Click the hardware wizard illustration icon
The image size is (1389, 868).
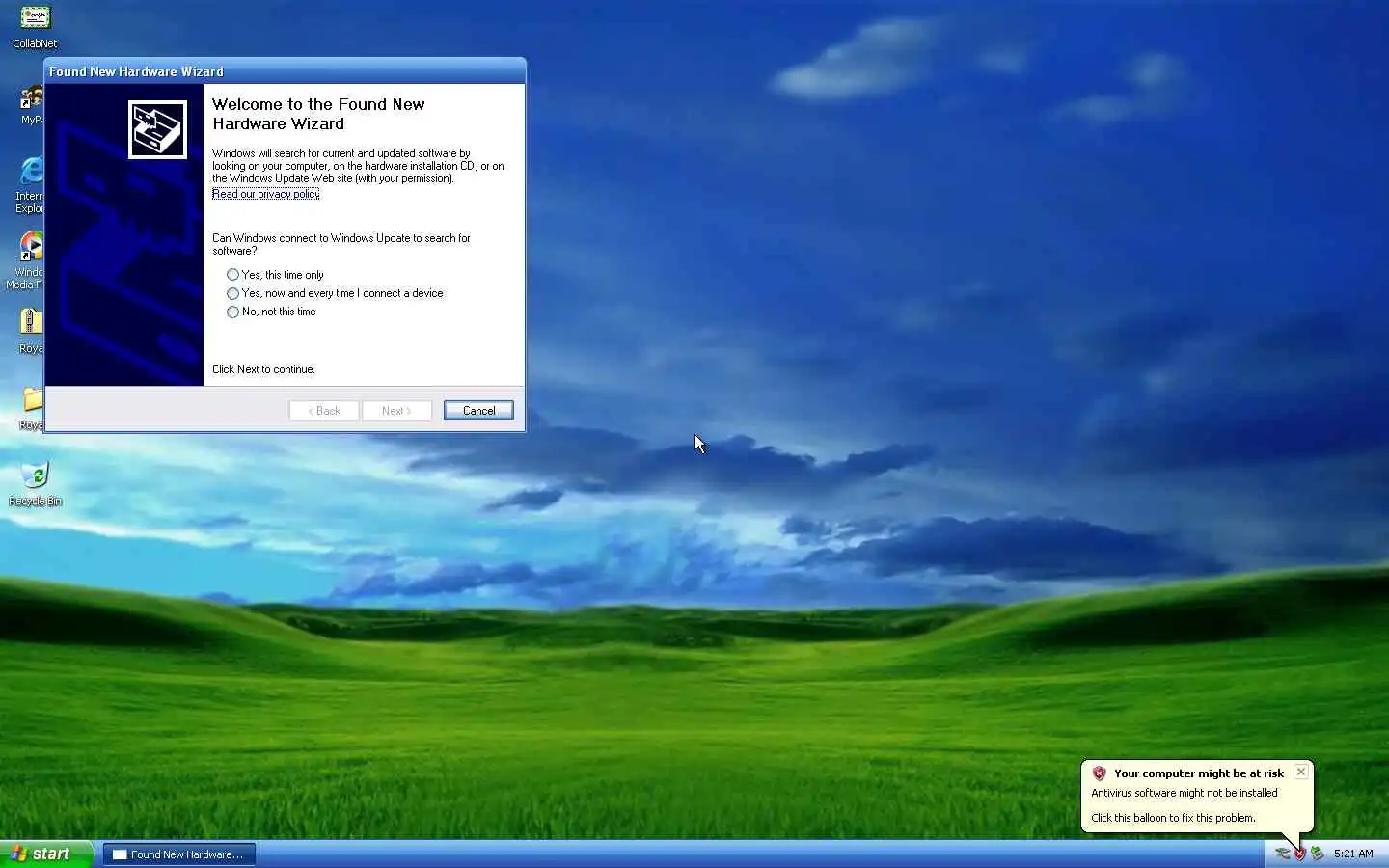pos(157,129)
